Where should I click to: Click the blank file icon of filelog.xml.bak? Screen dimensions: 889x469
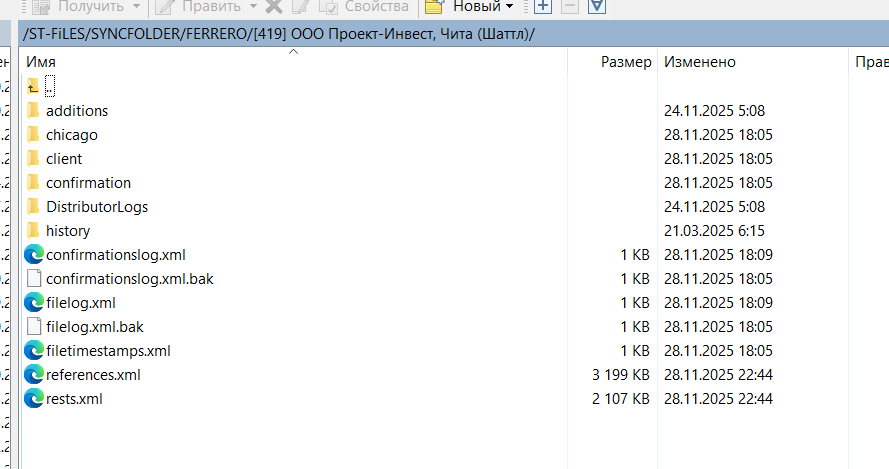pos(34,327)
